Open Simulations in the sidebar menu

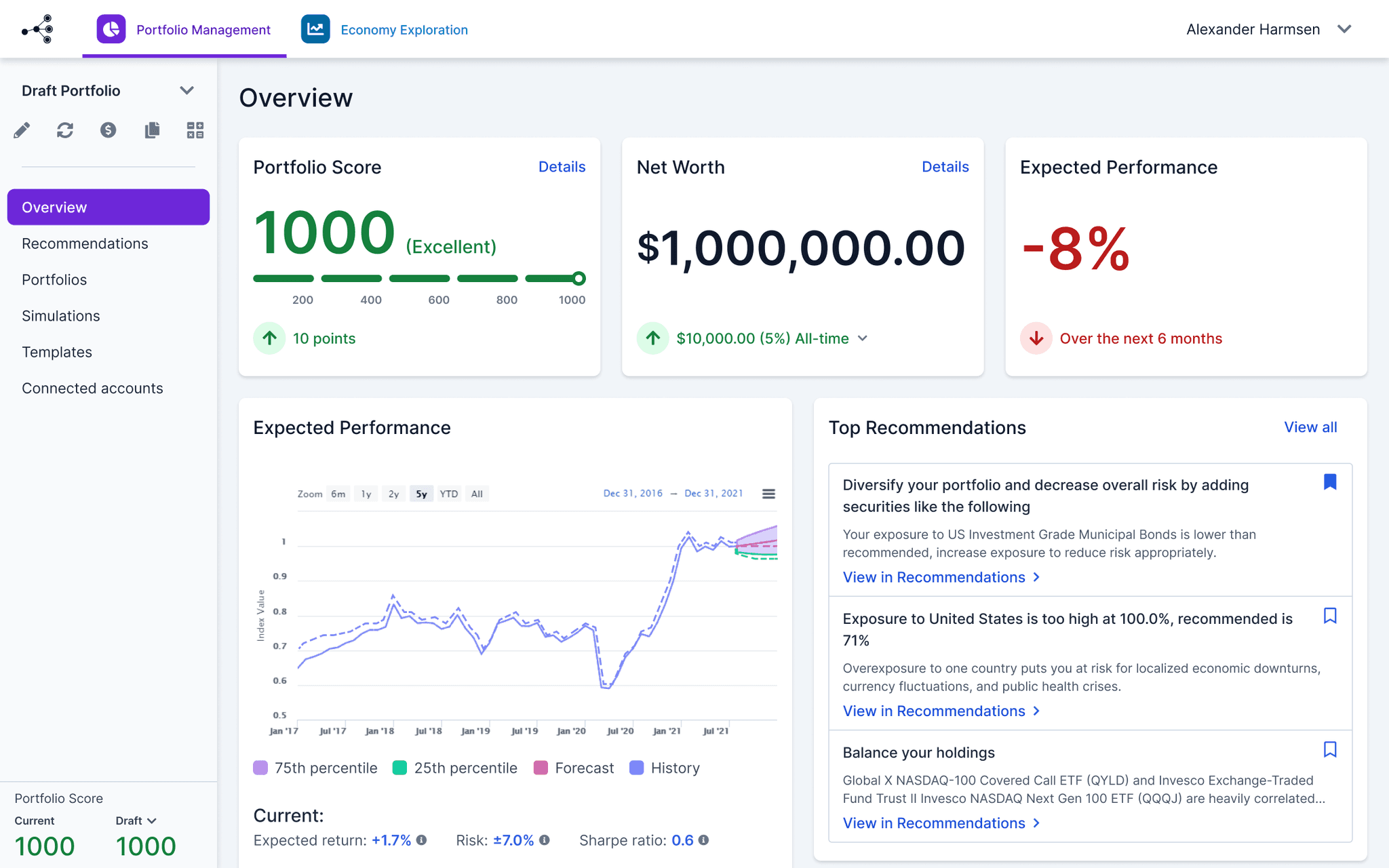click(x=61, y=316)
